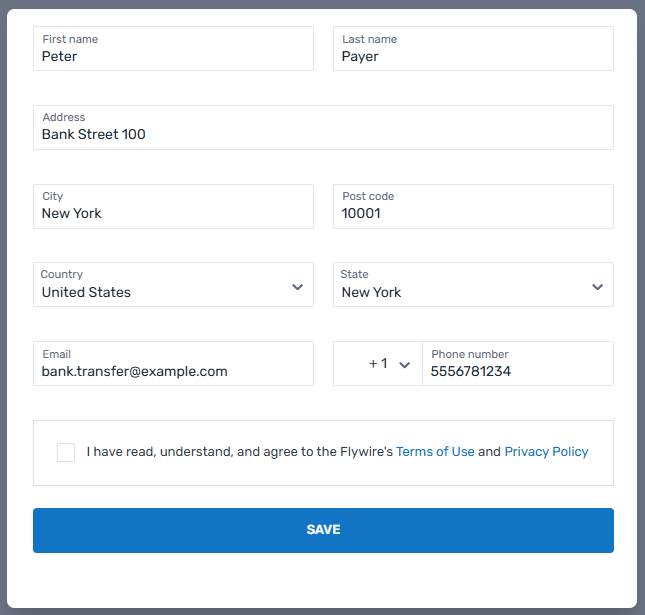Screen dimensions: 645x615
Task: Open the Terms of Use link
Action: click(435, 452)
